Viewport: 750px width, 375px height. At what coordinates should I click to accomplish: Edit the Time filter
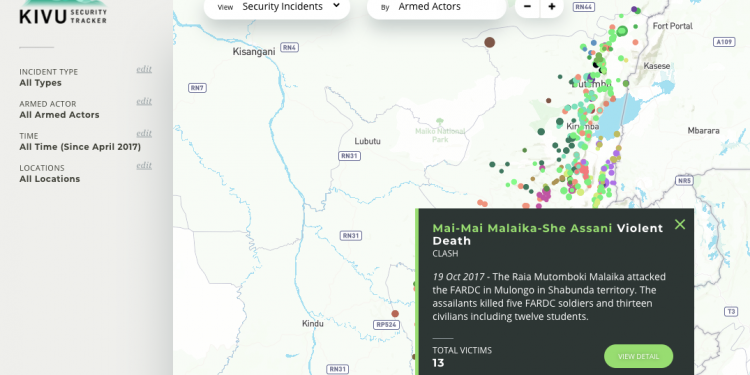pos(144,133)
